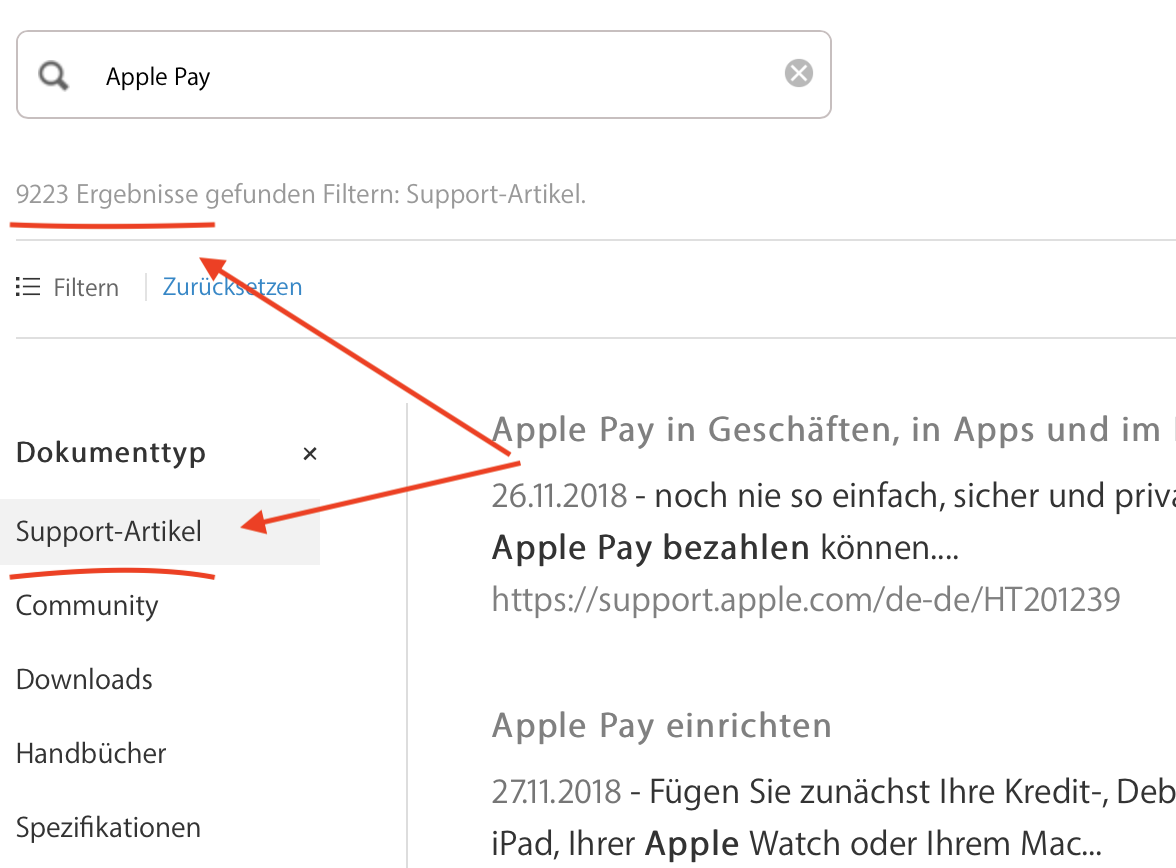Open the Filtern list icon
Image resolution: width=1176 pixels, height=868 pixels.
pyautogui.click(x=28, y=287)
